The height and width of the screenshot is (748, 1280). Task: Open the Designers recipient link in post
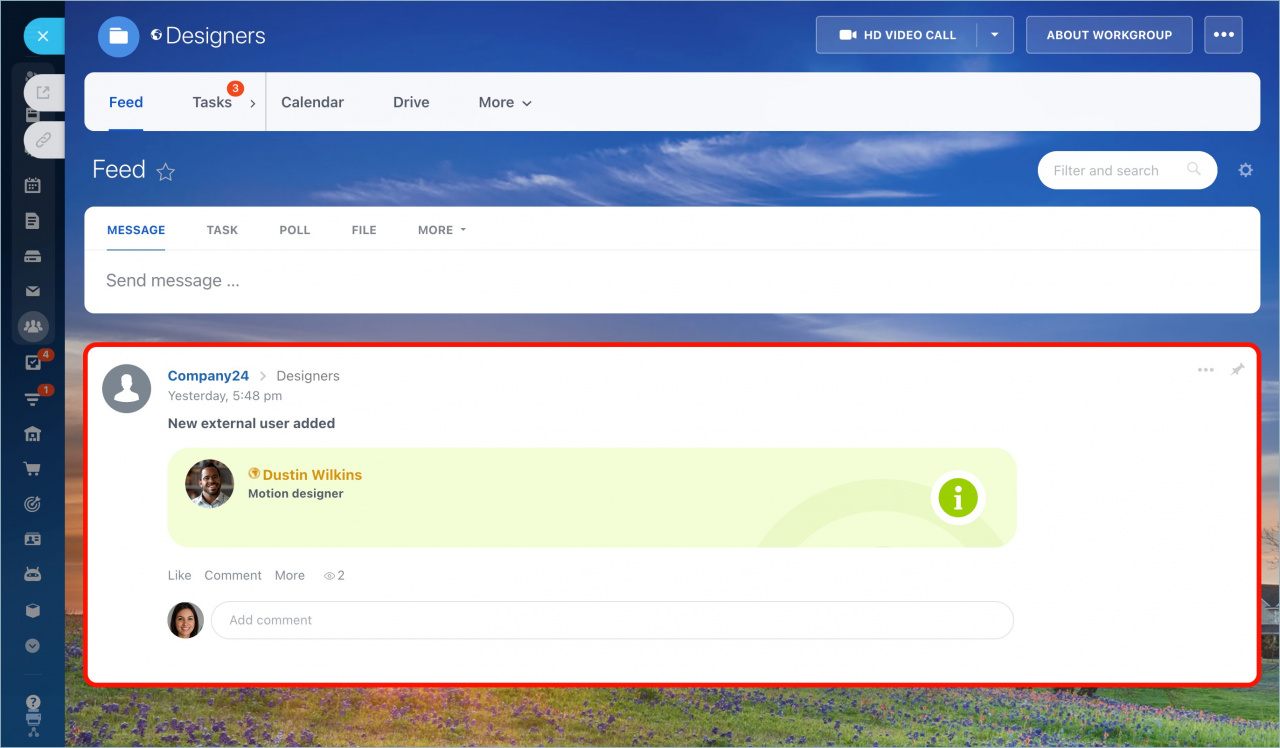click(308, 376)
